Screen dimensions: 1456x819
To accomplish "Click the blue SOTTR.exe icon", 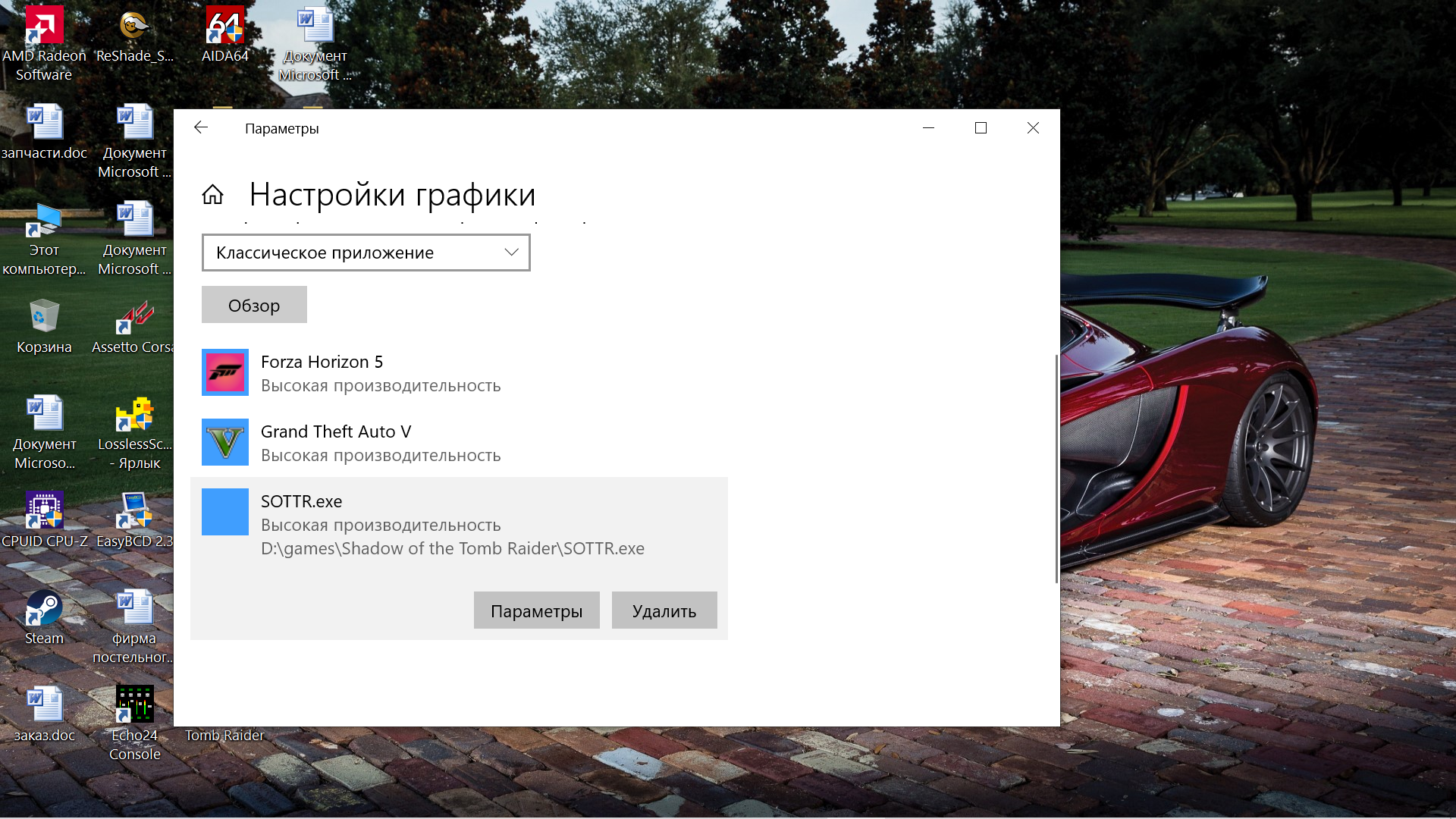I will click(225, 512).
